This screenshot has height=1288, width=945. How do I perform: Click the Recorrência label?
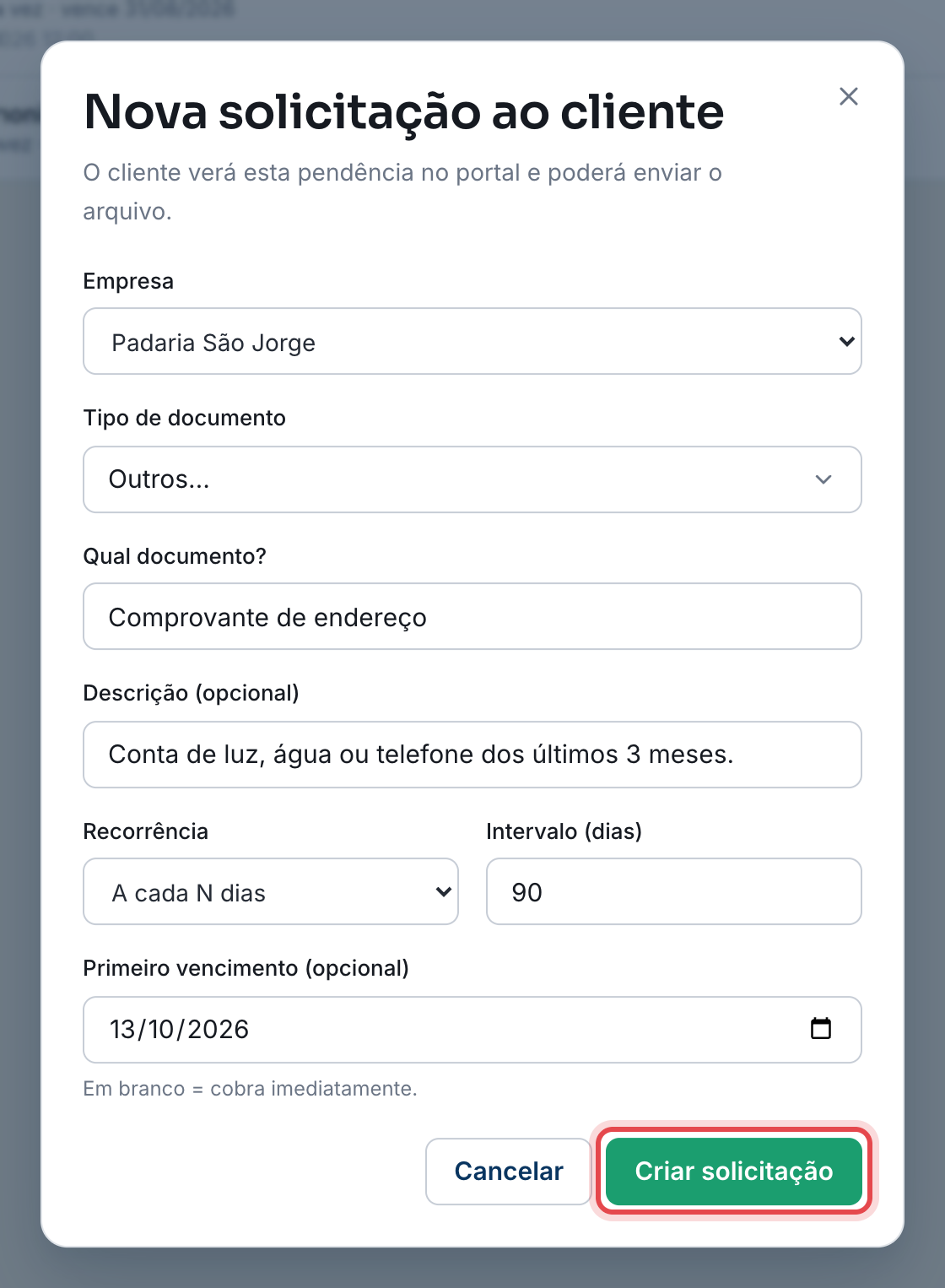tap(145, 831)
